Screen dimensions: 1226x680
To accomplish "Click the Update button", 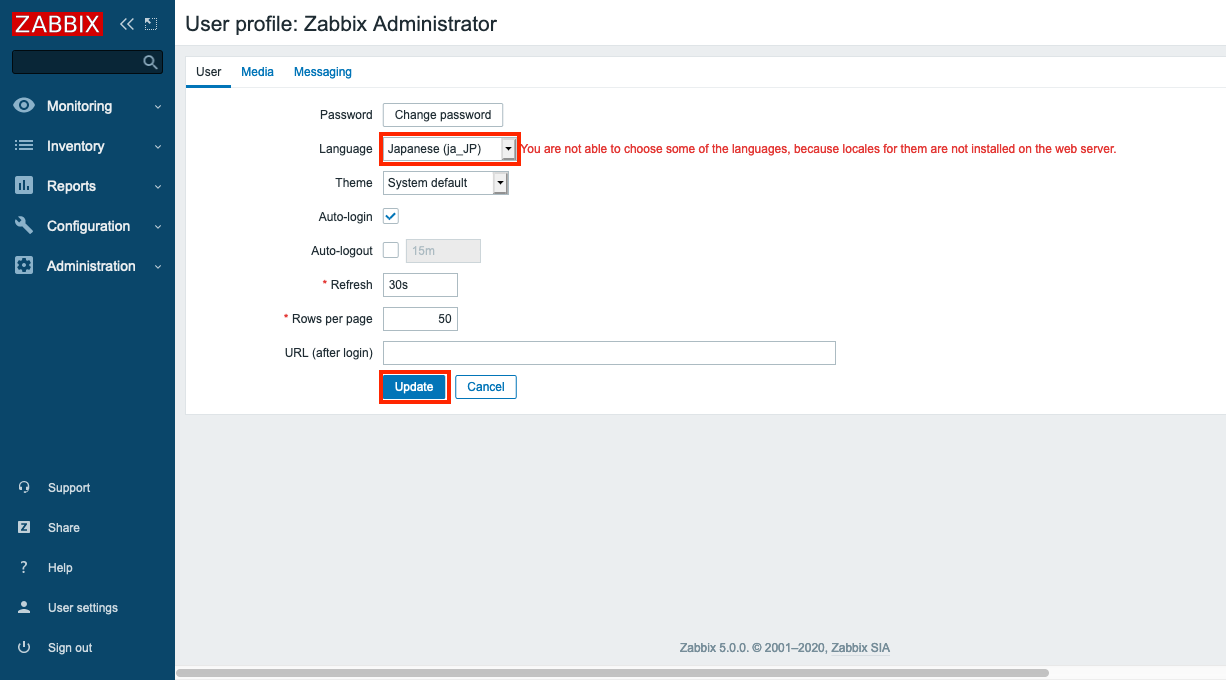I will pos(414,387).
